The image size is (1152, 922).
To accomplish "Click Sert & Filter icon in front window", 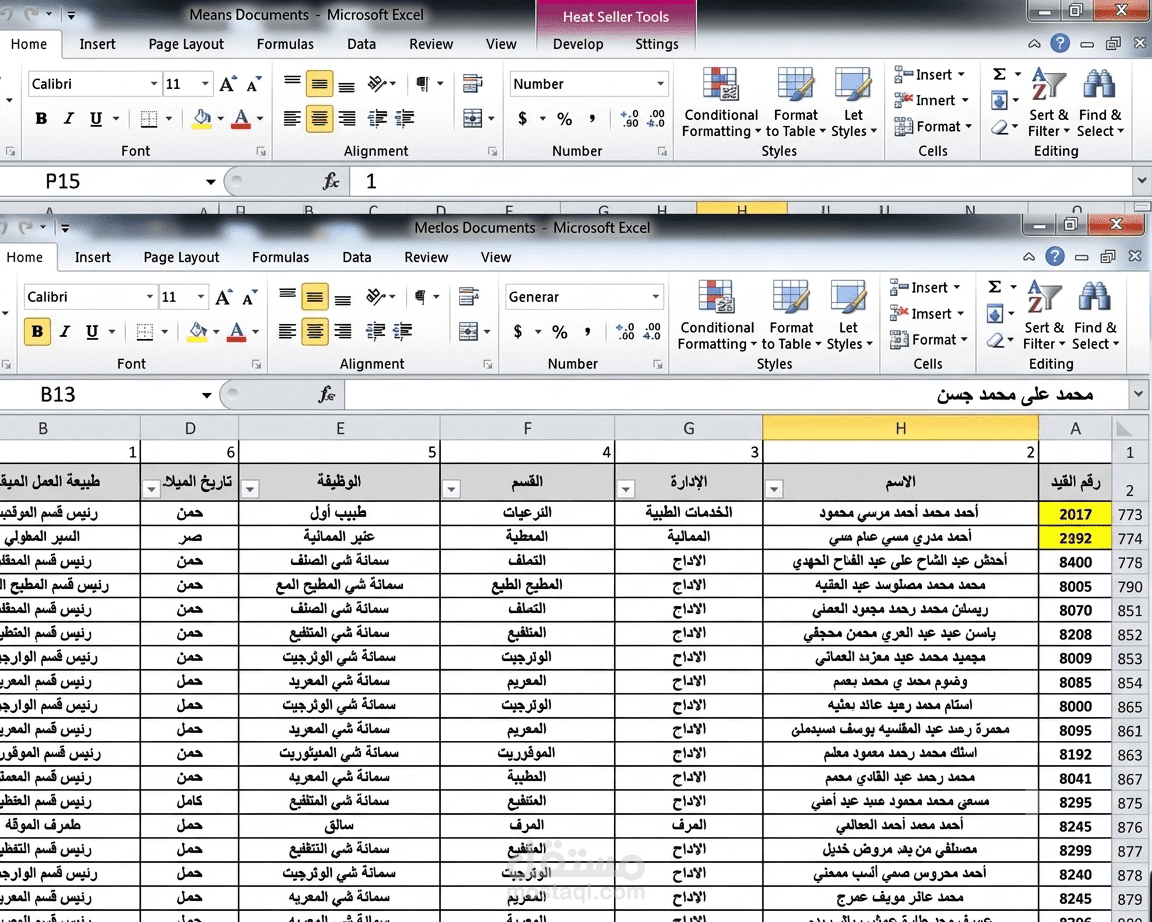I will point(1043,297).
